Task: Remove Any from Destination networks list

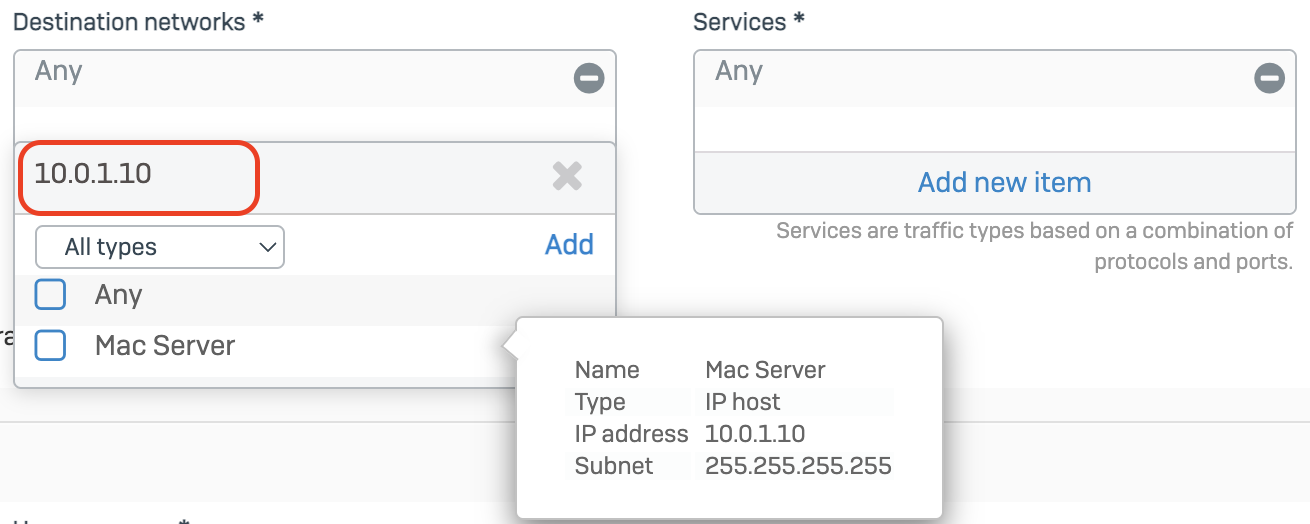Action: tap(589, 78)
